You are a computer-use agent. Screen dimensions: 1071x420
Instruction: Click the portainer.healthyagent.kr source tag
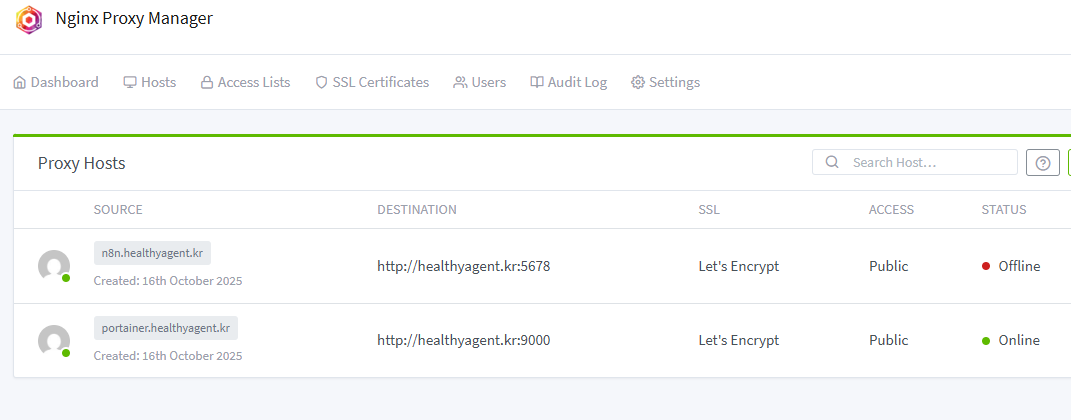coord(166,328)
